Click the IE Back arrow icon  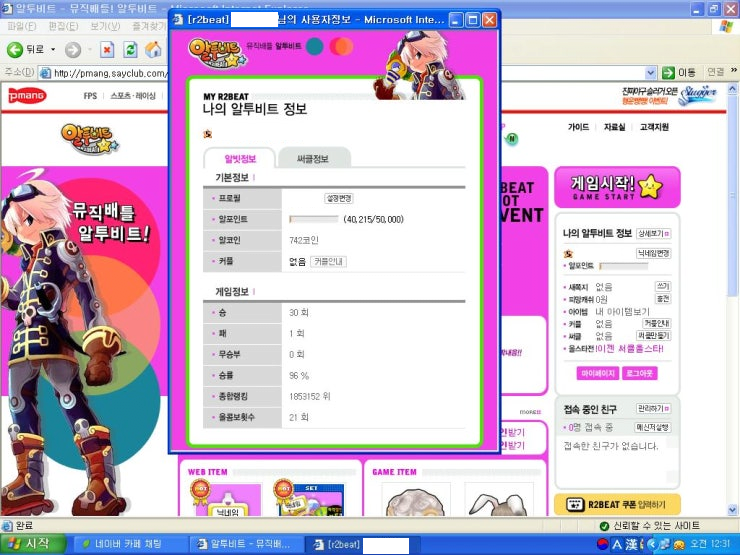[15, 50]
